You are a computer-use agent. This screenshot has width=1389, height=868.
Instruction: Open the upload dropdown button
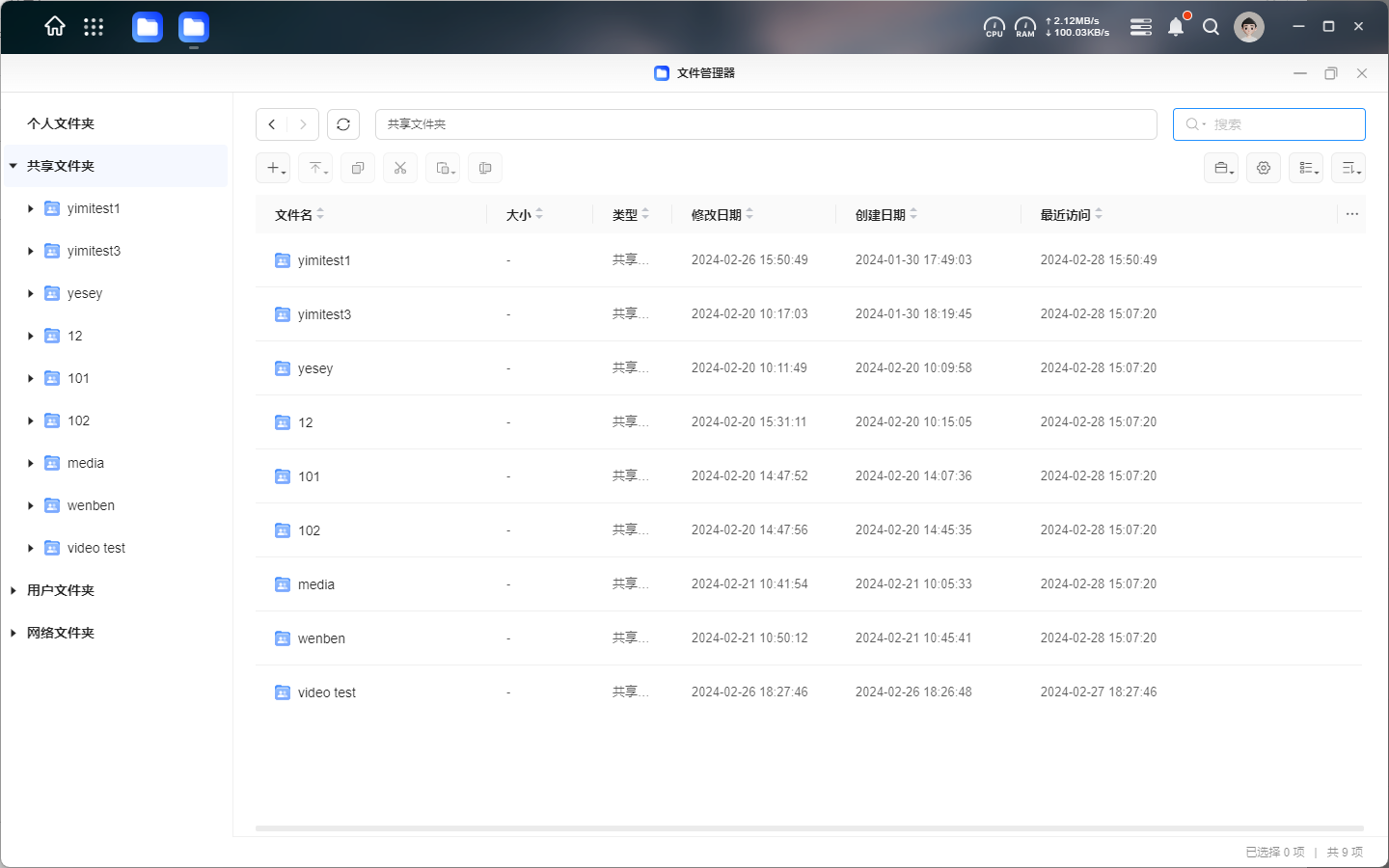click(315, 168)
